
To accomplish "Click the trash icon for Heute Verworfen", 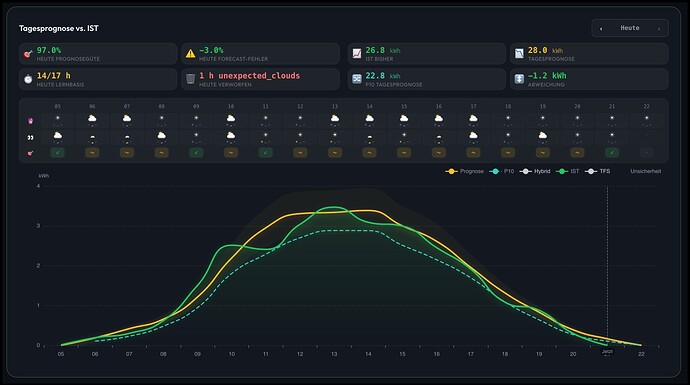I will pos(190,79).
